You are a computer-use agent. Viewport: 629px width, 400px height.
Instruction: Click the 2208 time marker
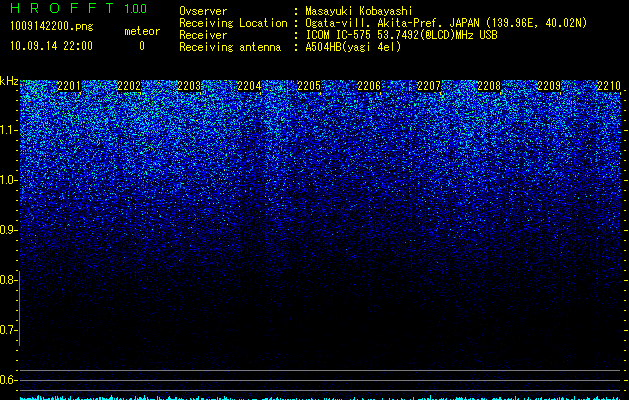tap(489, 86)
